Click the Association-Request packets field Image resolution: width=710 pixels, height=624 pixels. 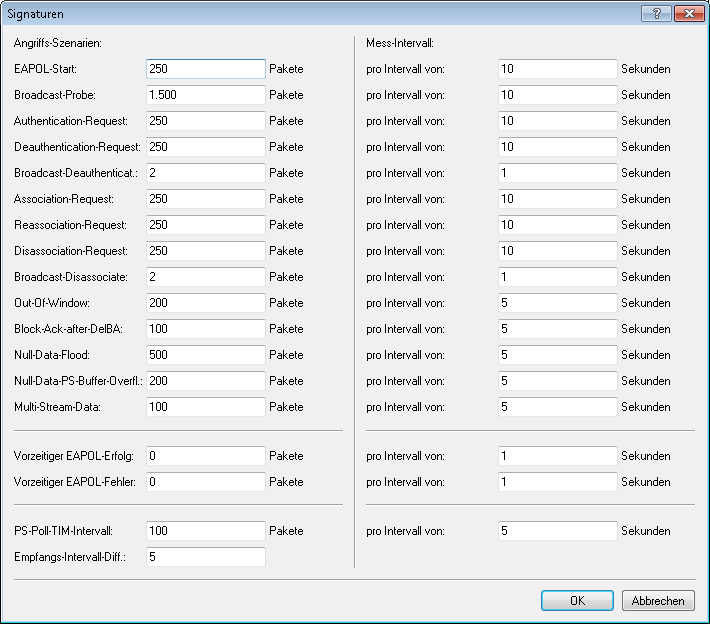tap(205, 199)
